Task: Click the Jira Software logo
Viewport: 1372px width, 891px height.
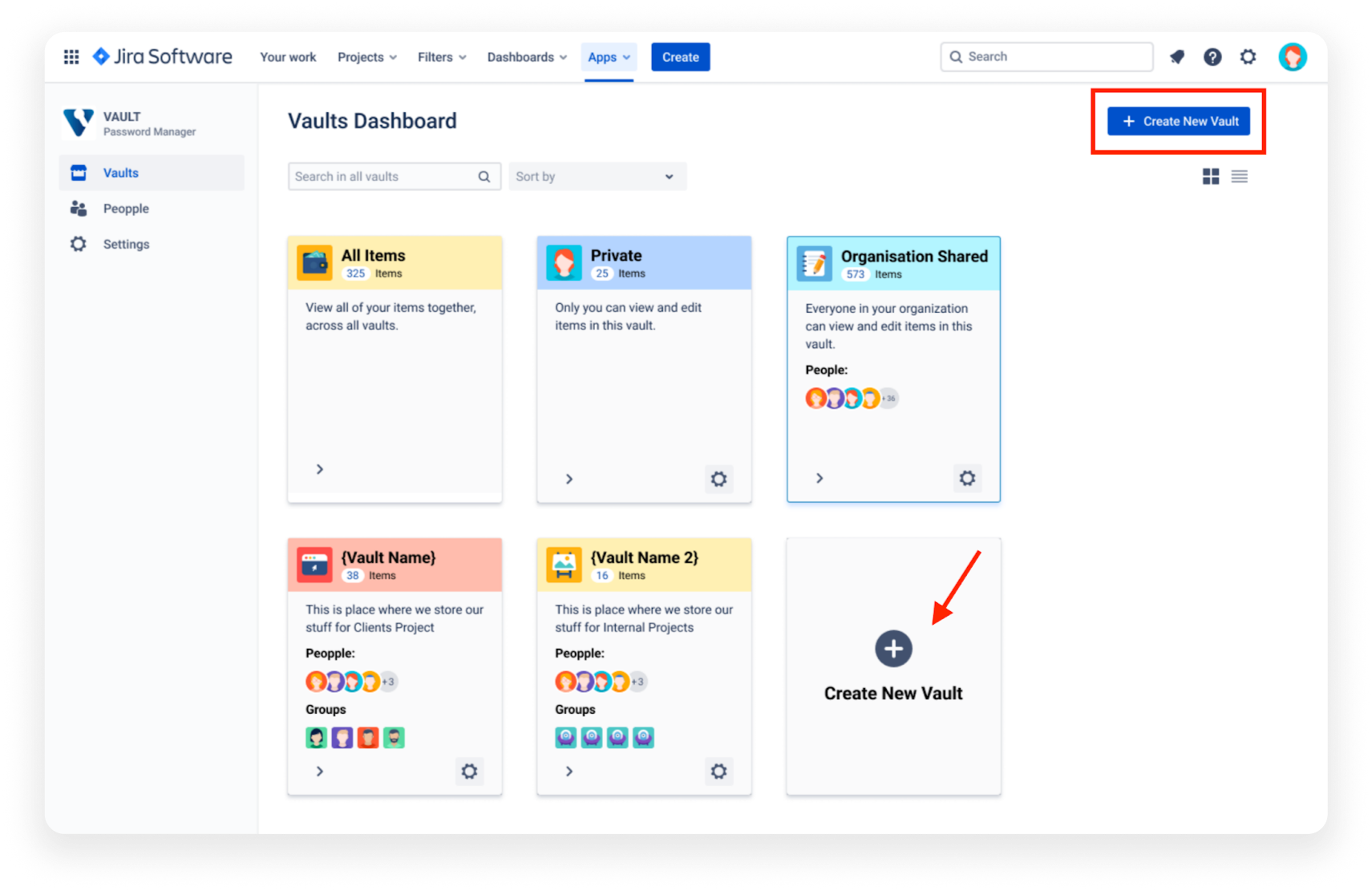Action: tap(162, 56)
